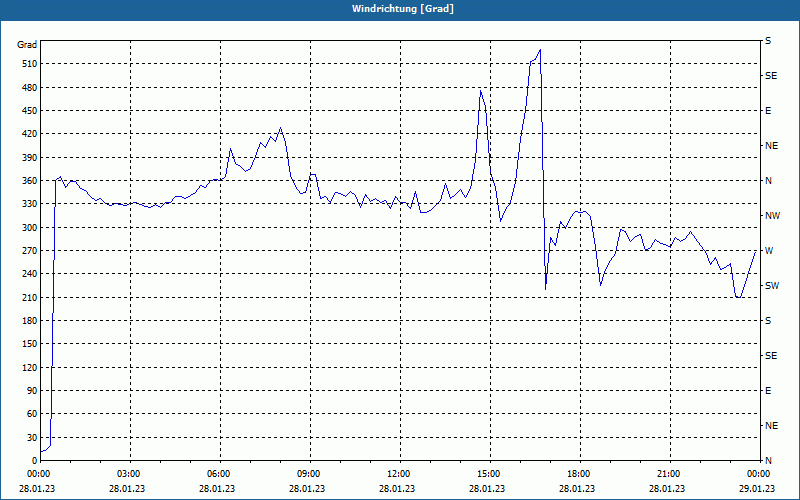Screen dimensions: 800x500
Task: Click the 09:00 x-axis label
Action: pyautogui.click(x=310, y=474)
